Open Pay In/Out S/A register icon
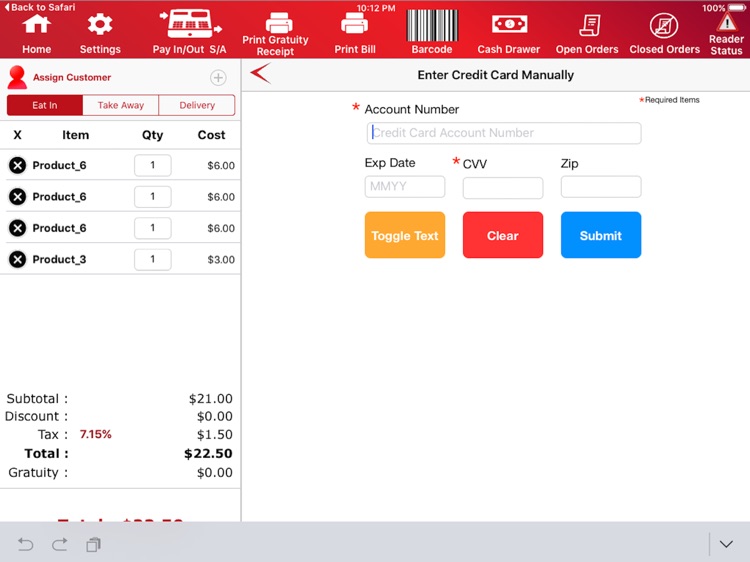The image size is (750, 562). click(190, 24)
